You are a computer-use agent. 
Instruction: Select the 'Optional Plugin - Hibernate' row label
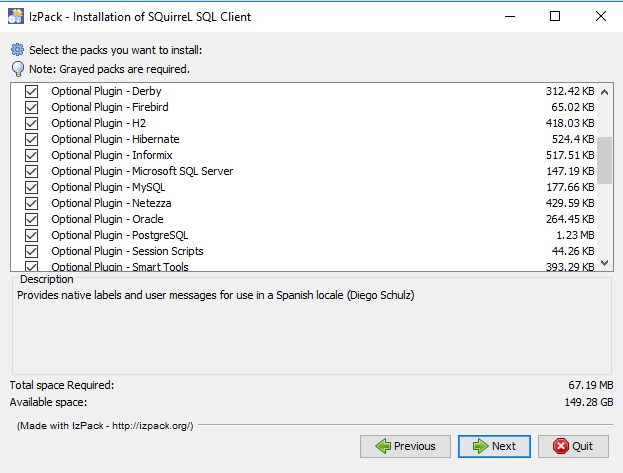coord(115,140)
